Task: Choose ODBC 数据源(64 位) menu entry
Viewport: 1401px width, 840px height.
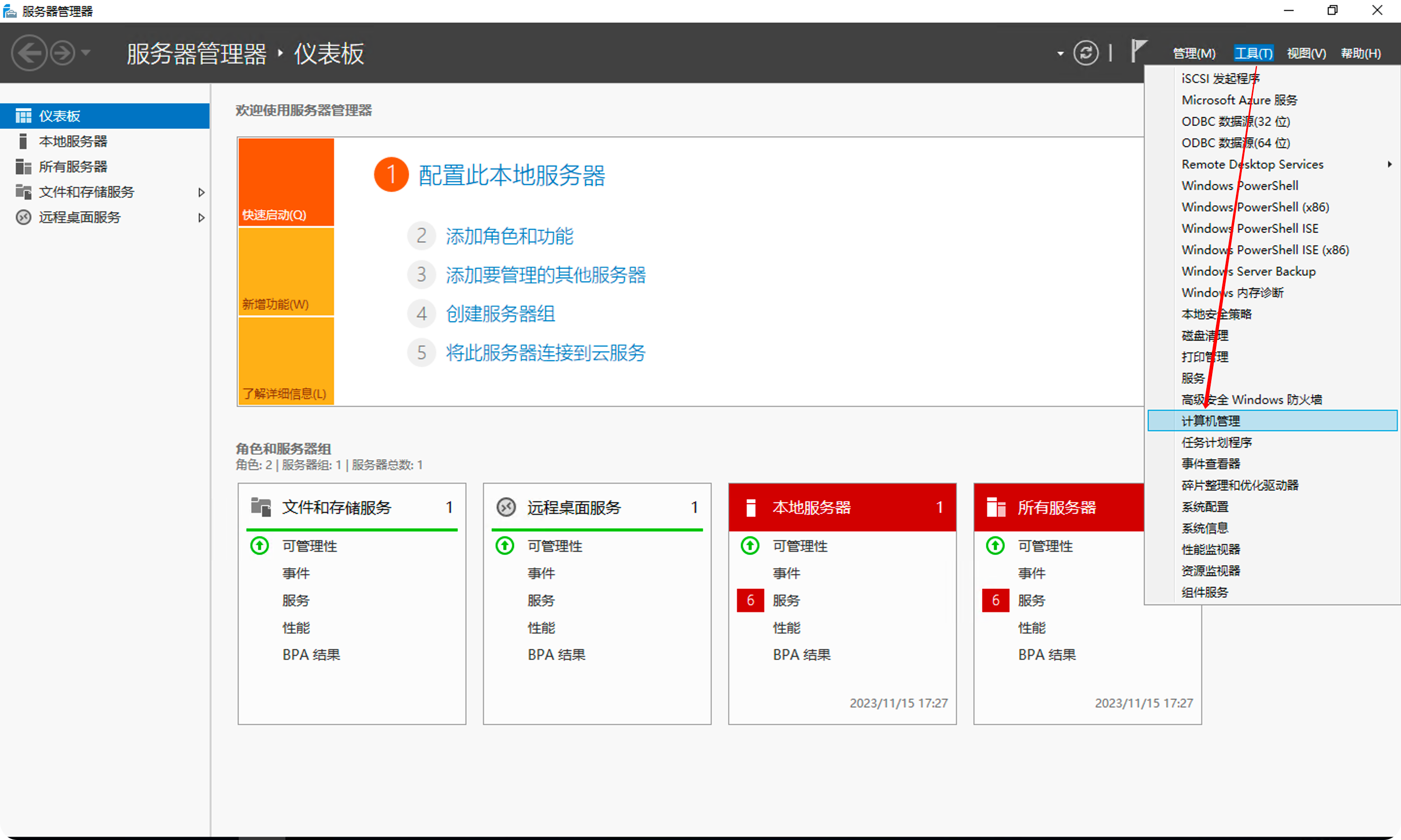Action: tap(1272, 143)
